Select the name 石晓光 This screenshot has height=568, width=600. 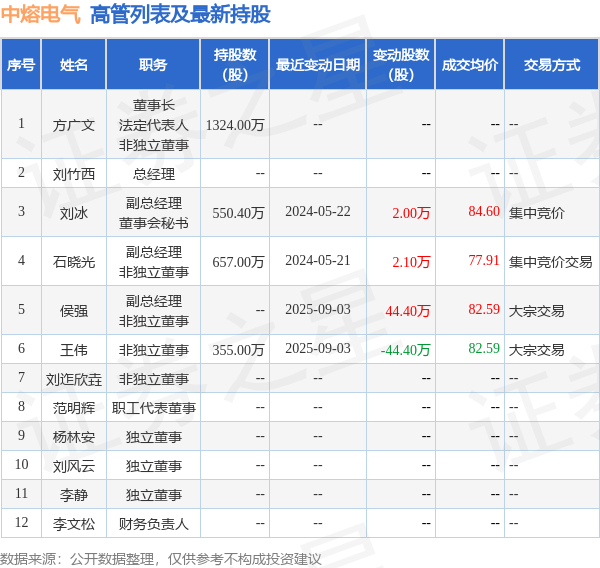coord(73,262)
